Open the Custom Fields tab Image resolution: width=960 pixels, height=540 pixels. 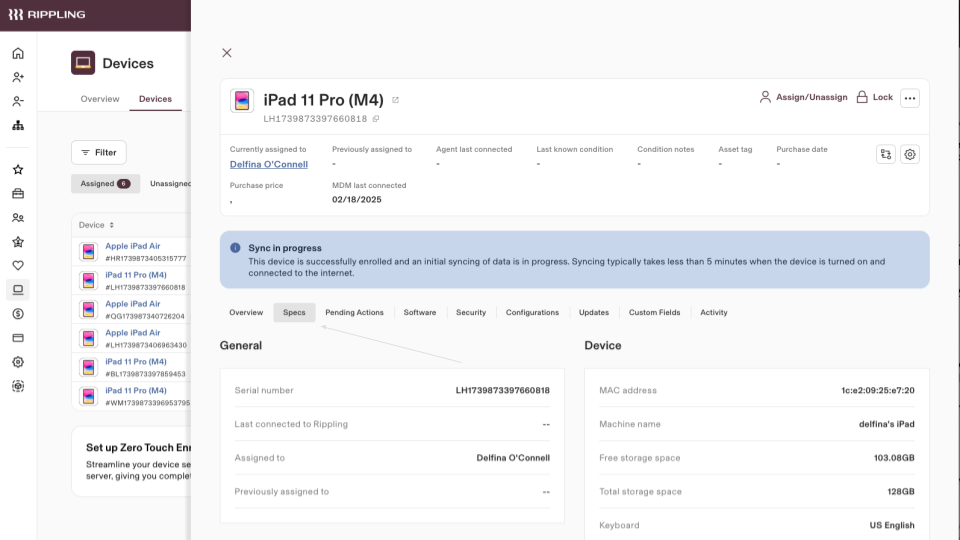(654, 312)
